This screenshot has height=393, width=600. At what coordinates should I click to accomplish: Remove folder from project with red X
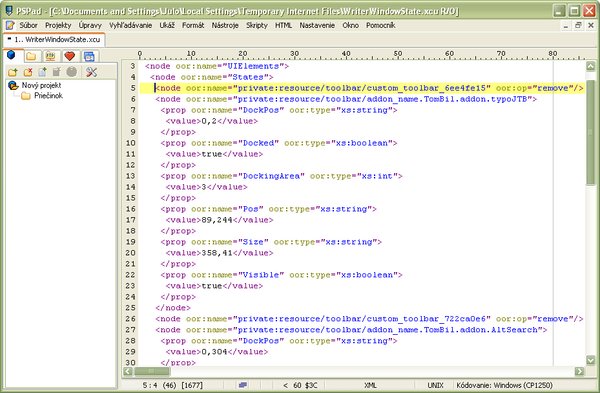[x=28, y=72]
